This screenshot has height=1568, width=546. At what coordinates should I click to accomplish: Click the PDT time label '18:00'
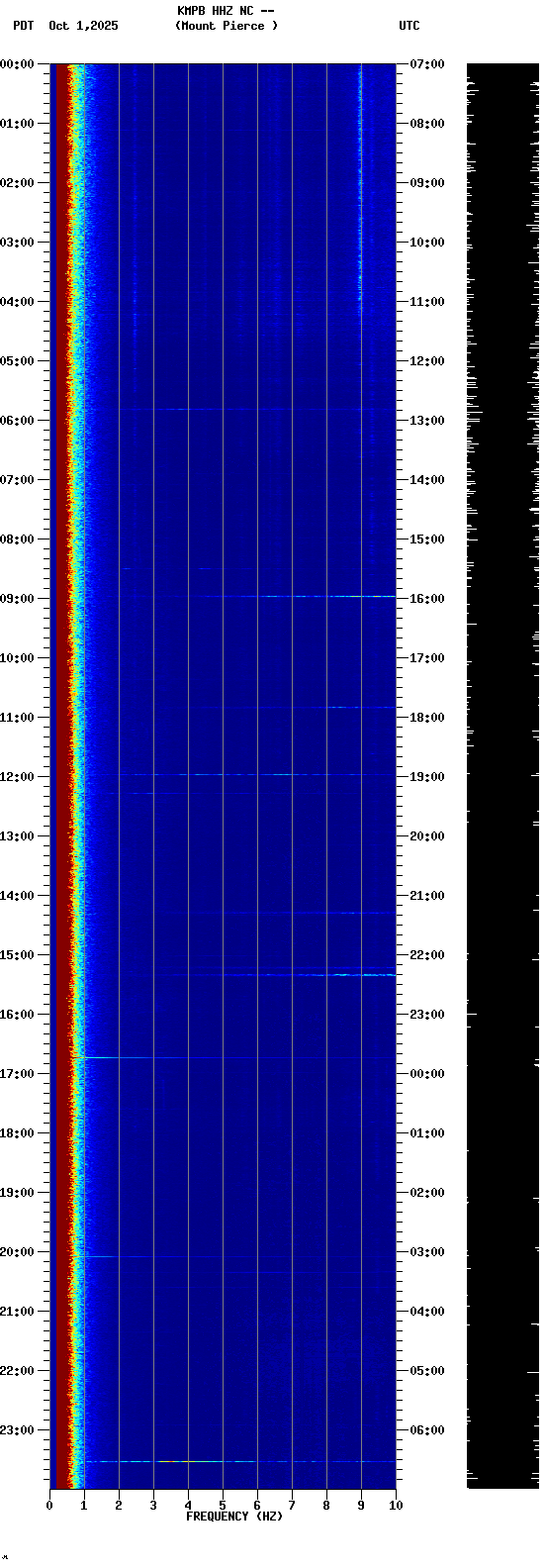click(x=17, y=1133)
